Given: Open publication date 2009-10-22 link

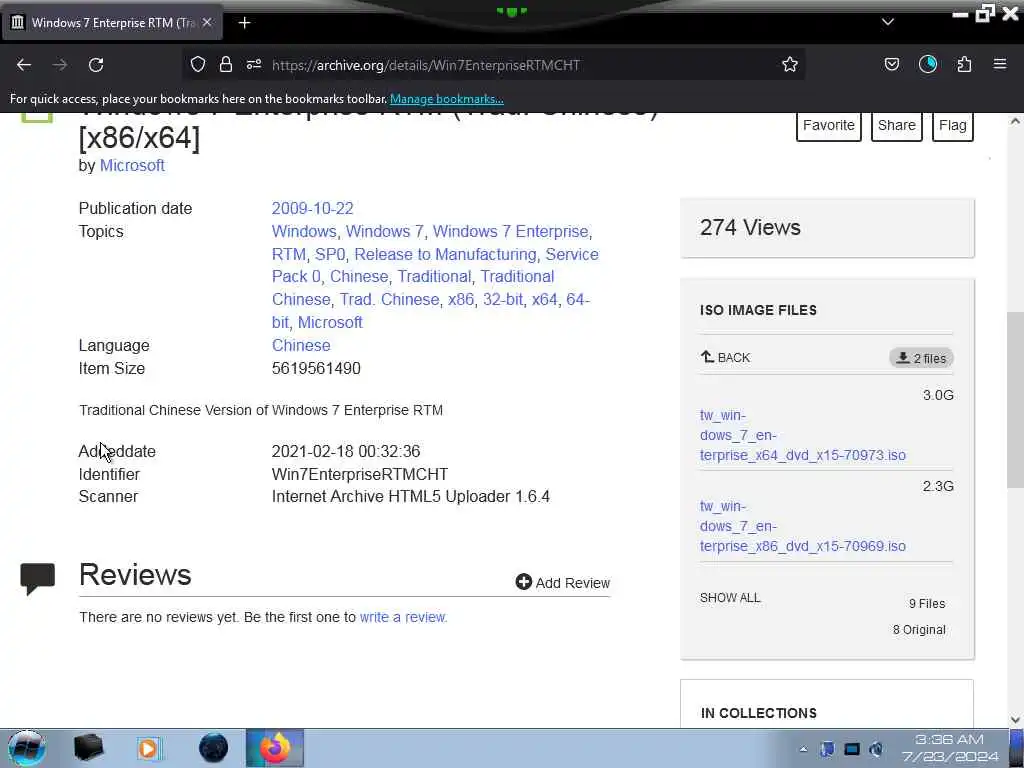Looking at the screenshot, I should click(x=312, y=208).
